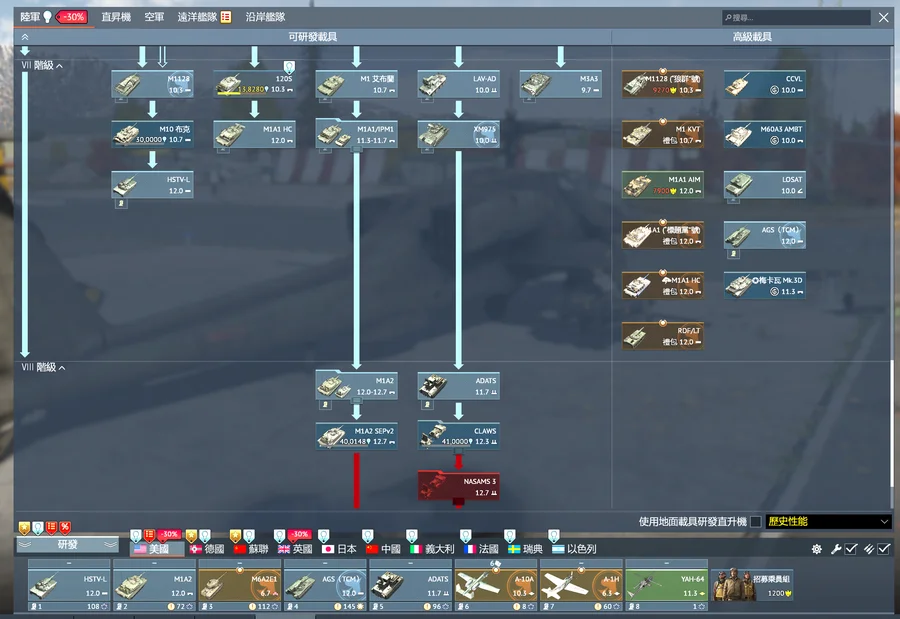Viewport: 900px width, 619px height.
Task: Open the 歷史性能 game mode dropdown
Action: click(828, 522)
